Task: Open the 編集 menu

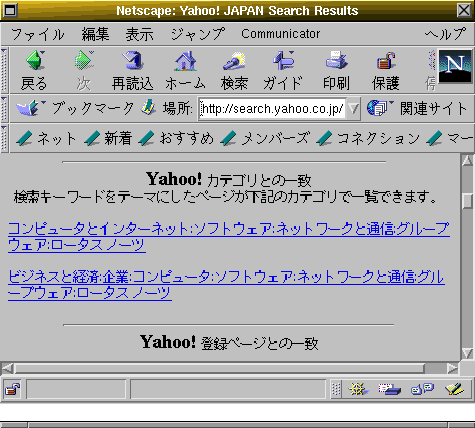Action: tap(95, 34)
